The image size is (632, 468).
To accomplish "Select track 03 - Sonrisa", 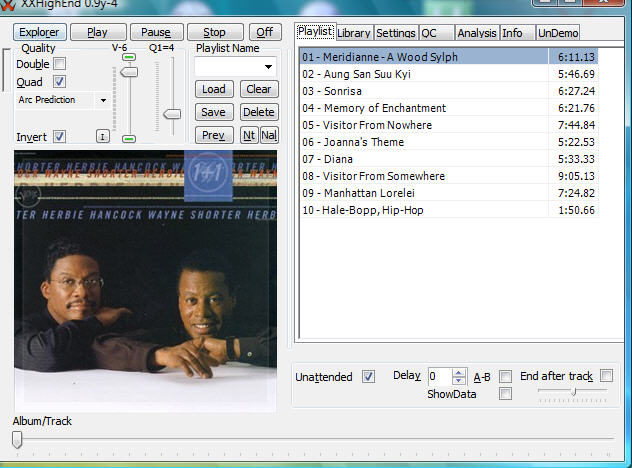I will coord(449,91).
